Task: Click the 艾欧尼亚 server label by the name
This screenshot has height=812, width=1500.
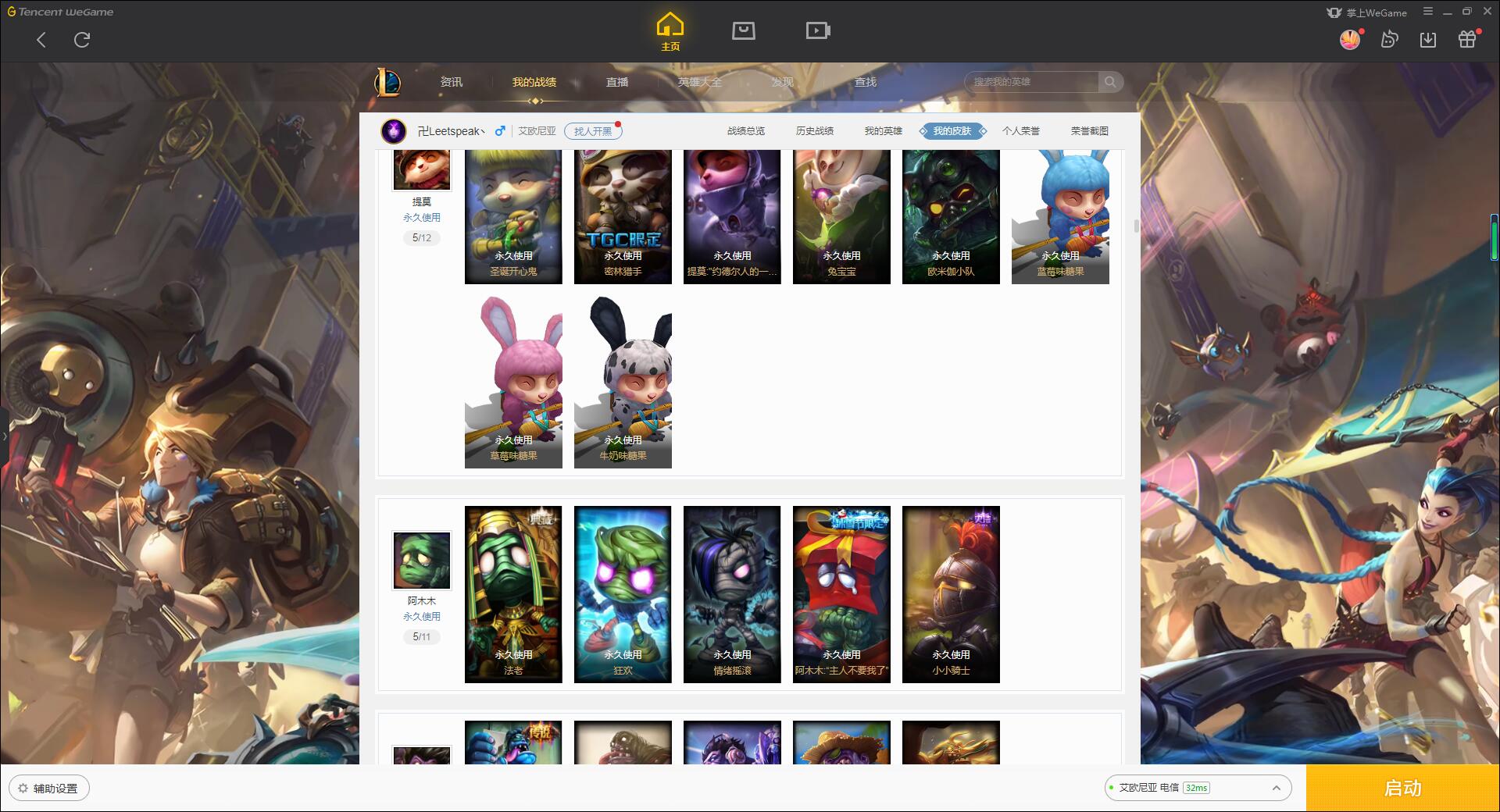Action: [537, 131]
